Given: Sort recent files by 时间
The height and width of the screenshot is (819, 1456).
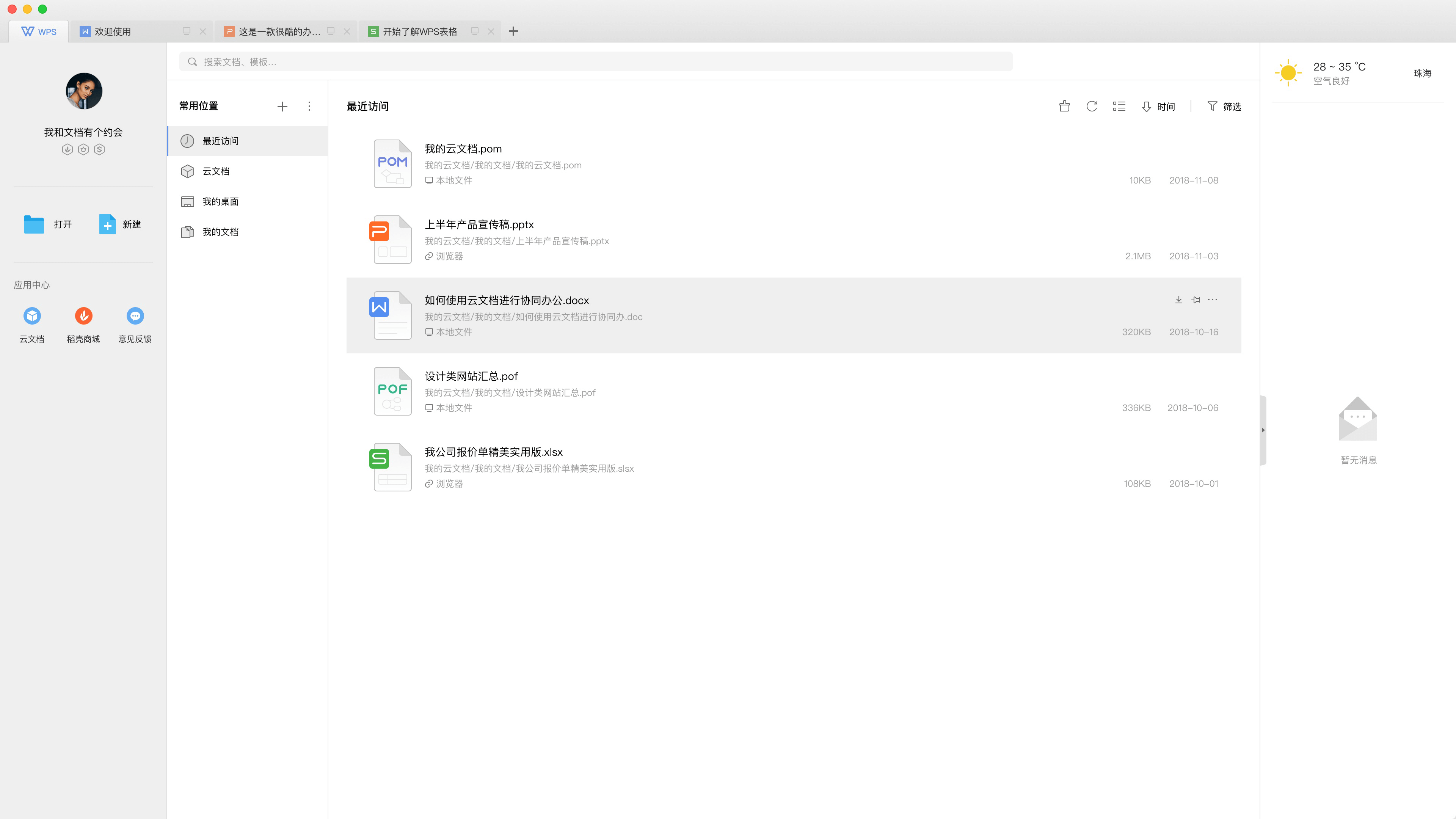Looking at the screenshot, I should pyautogui.click(x=1158, y=106).
